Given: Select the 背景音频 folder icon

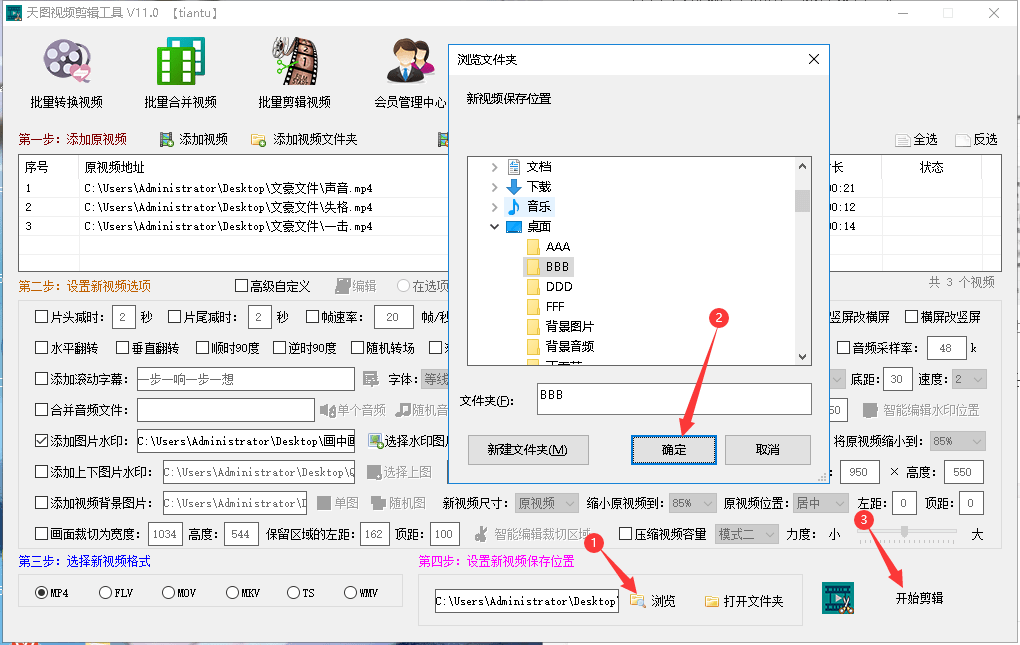Looking at the screenshot, I should tap(533, 347).
